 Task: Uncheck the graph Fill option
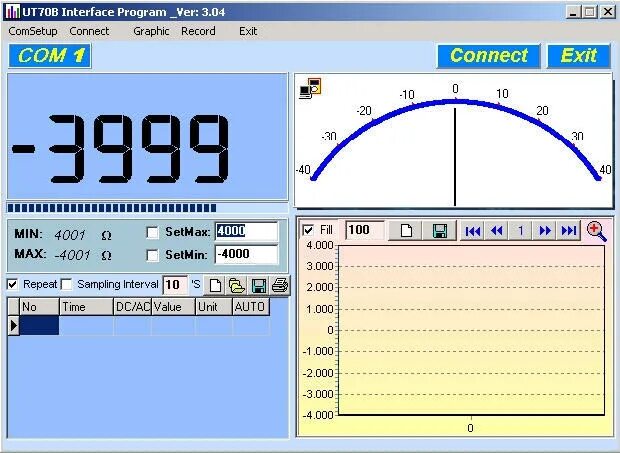click(308, 230)
